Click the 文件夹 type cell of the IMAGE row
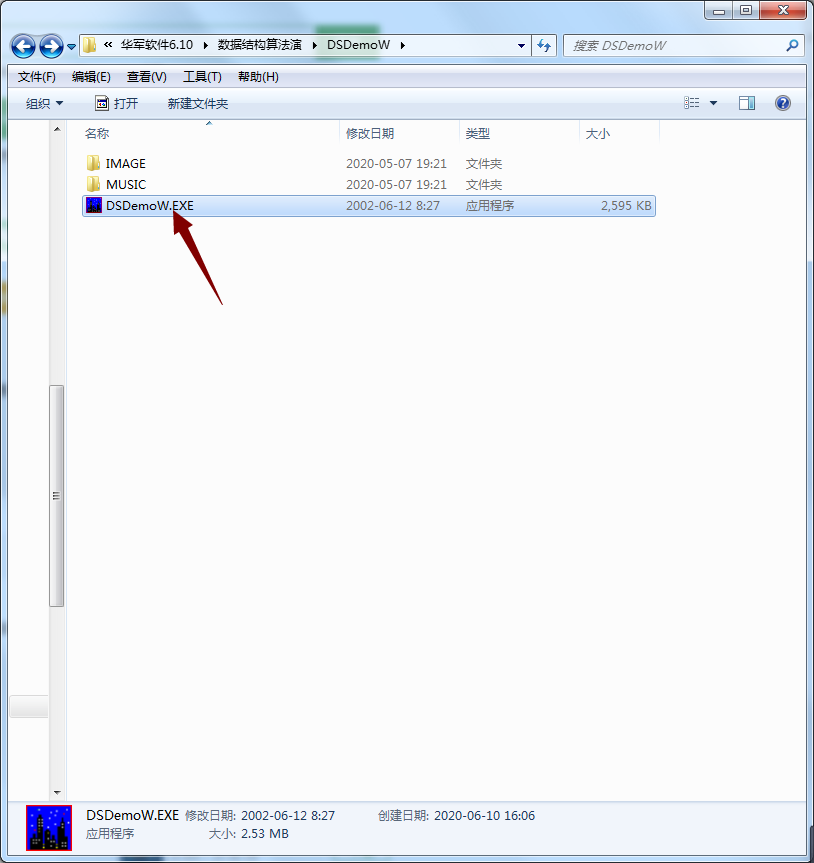The image size is (814, 863). (484, 163)
